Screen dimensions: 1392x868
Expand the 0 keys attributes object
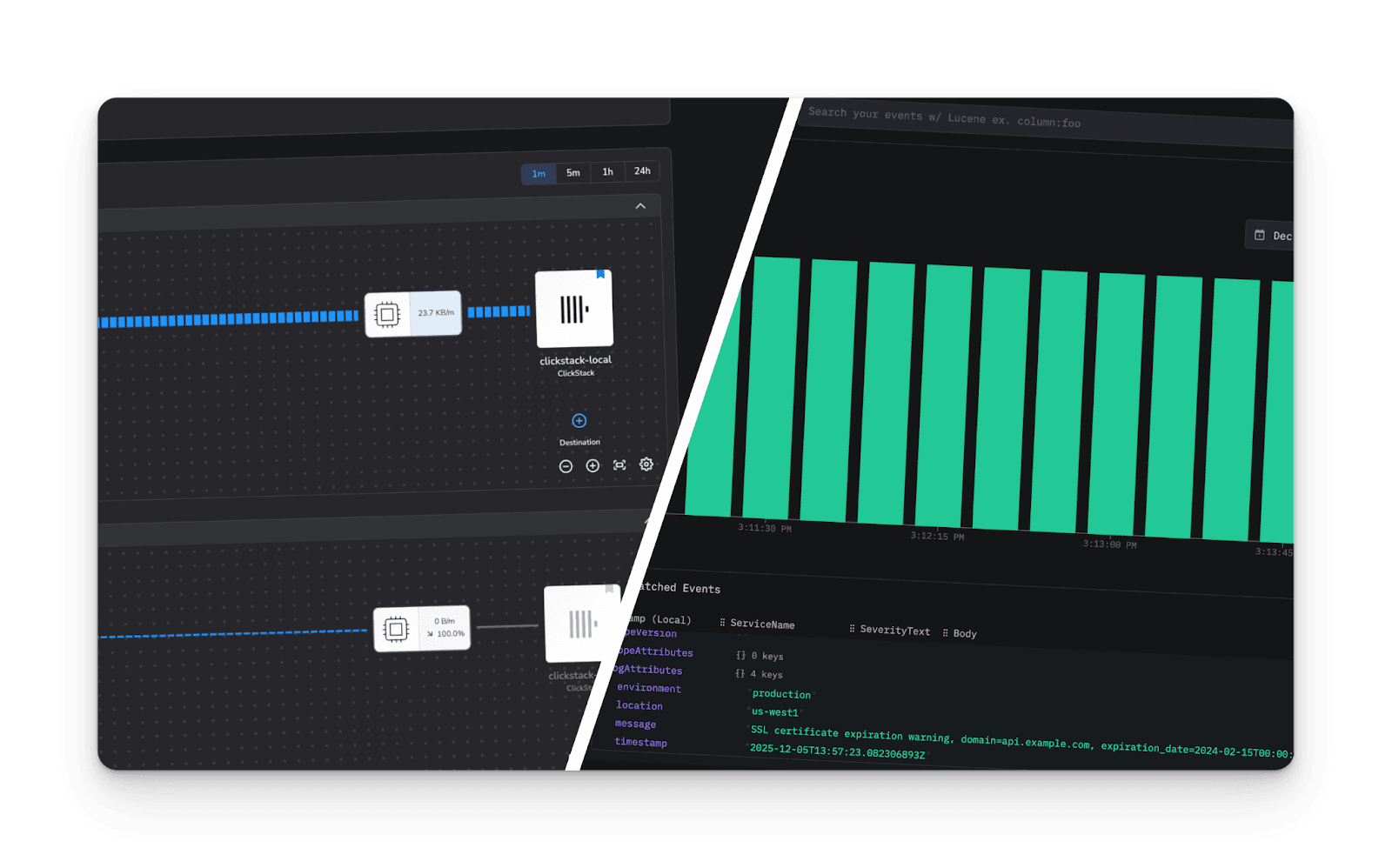tap(740, 656)
